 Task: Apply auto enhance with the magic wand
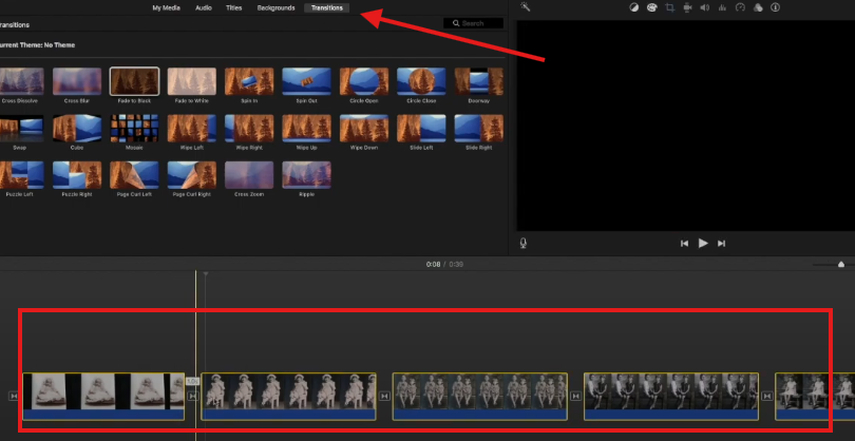click(525, 7)
